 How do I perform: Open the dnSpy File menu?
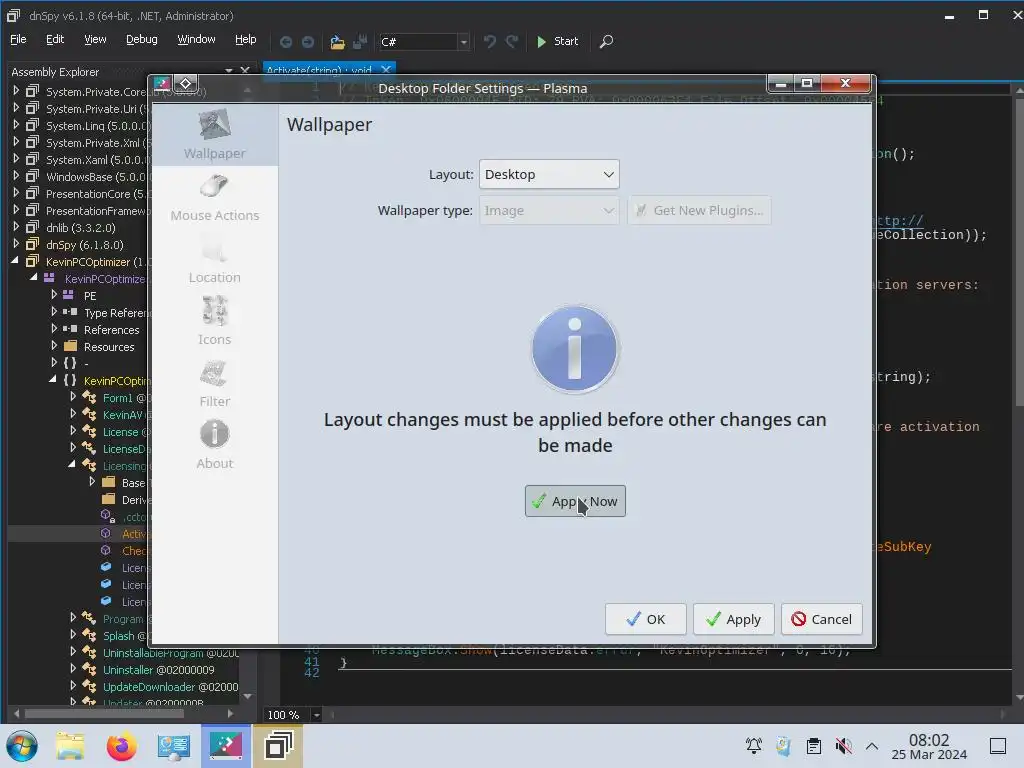click(18, 40)
